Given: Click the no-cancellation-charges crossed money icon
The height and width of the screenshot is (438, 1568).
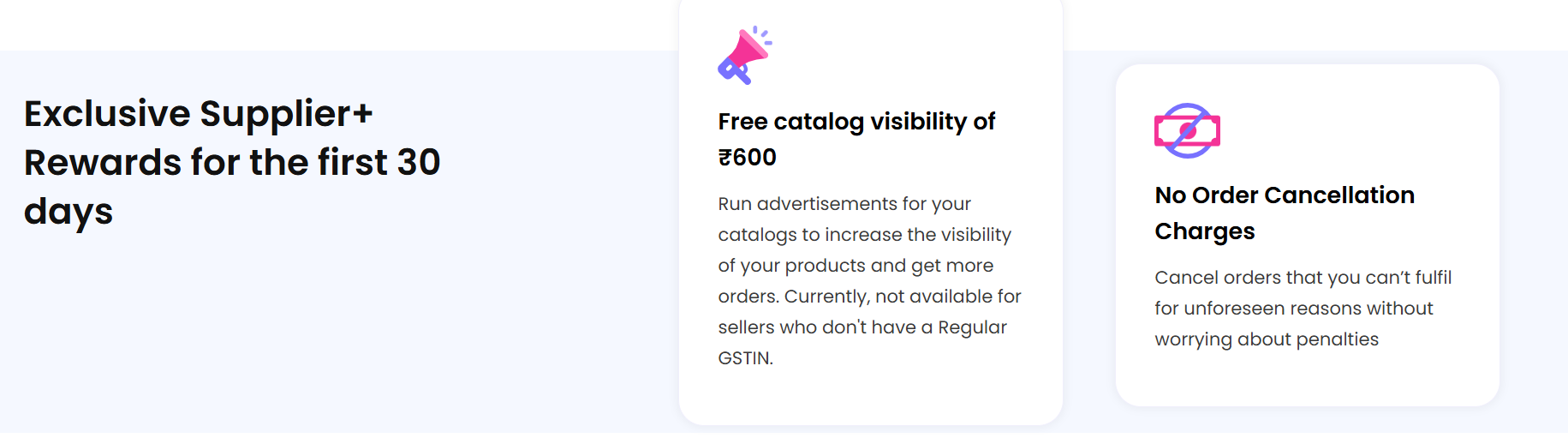Looking at the screenshot, I should 1187,131.
